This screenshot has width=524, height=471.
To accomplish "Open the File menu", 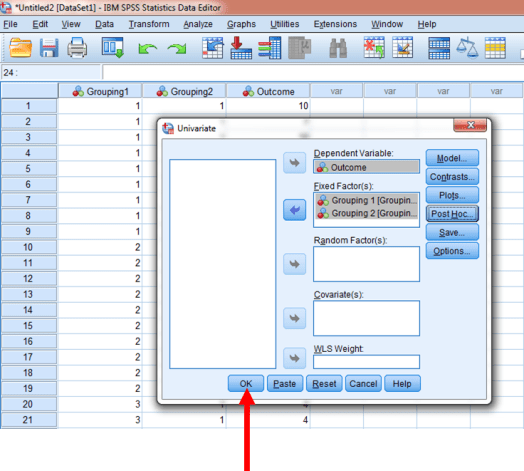I will click(x=10, y=24).
